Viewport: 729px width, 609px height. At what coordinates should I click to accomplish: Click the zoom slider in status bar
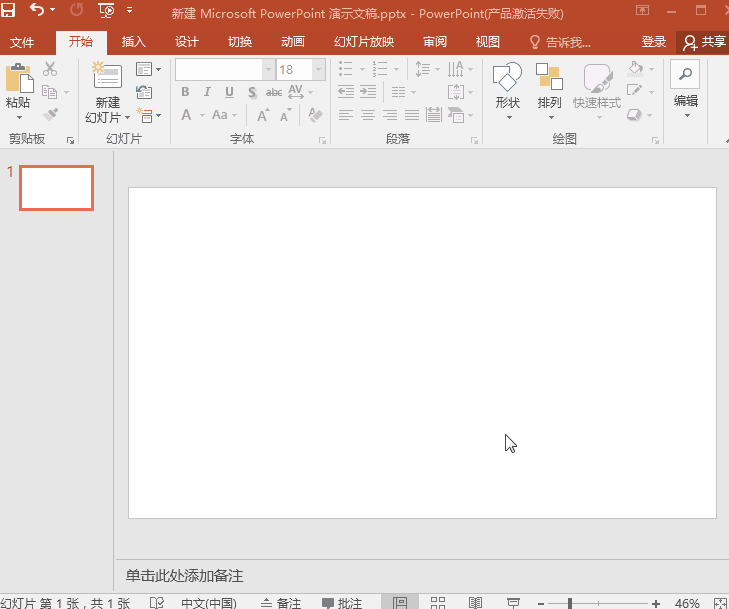[x=570, y=603]
